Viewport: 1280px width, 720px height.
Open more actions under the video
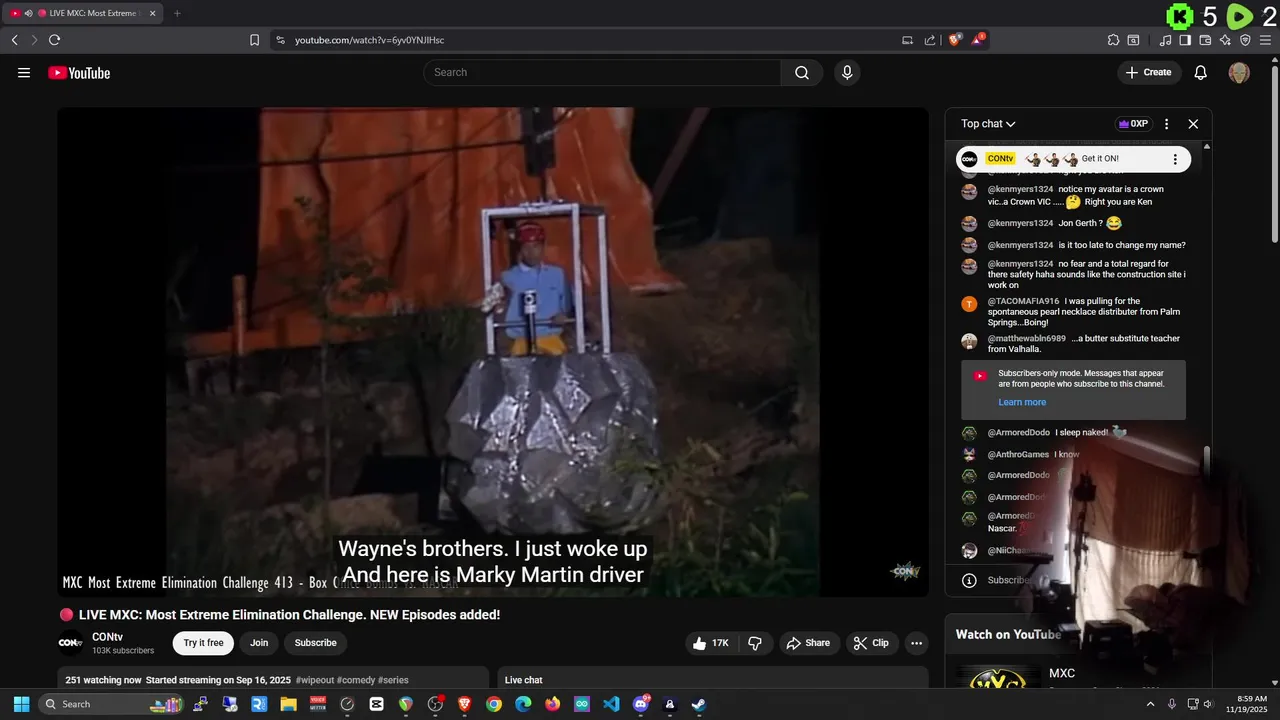click(916, 643)
